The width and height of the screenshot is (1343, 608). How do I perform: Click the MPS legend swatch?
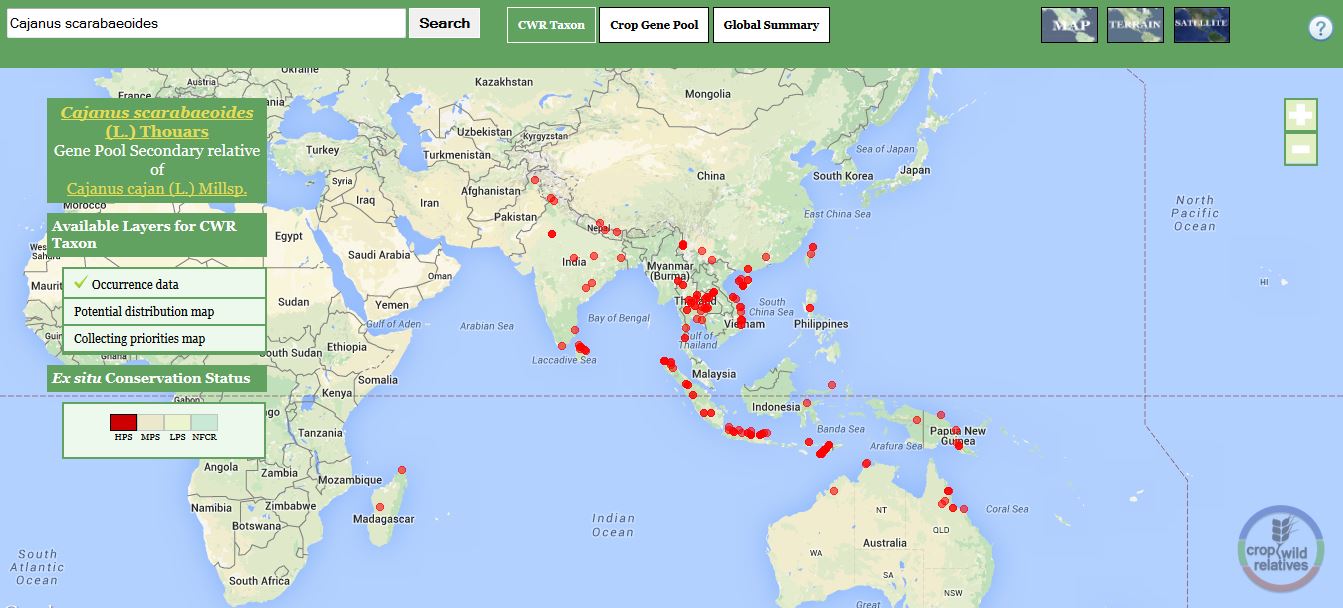pos(150,423)
